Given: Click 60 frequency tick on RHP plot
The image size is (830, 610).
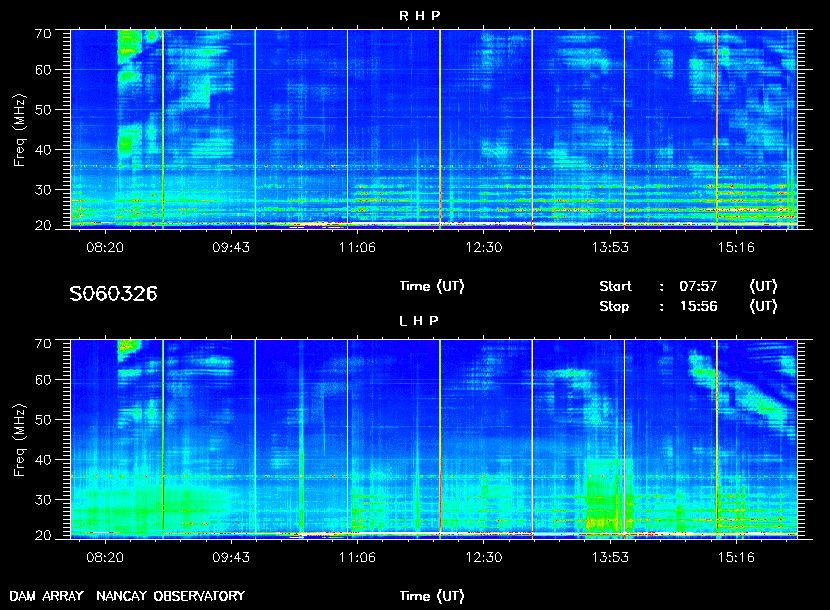Looking at the screenshot, I should coord(43,70).
